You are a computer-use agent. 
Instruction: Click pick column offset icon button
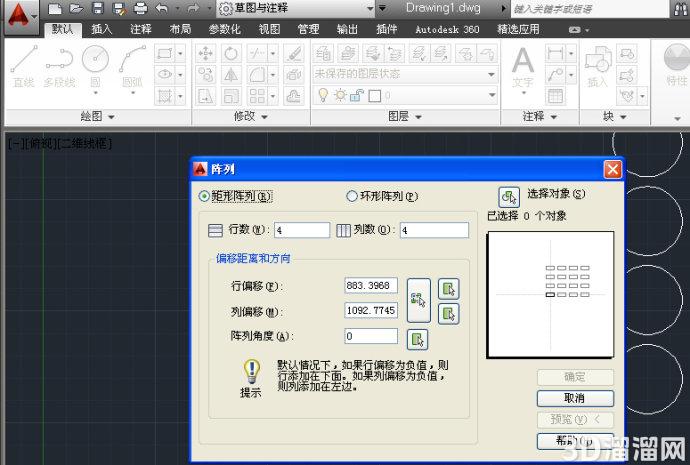(x=449, y=314)
